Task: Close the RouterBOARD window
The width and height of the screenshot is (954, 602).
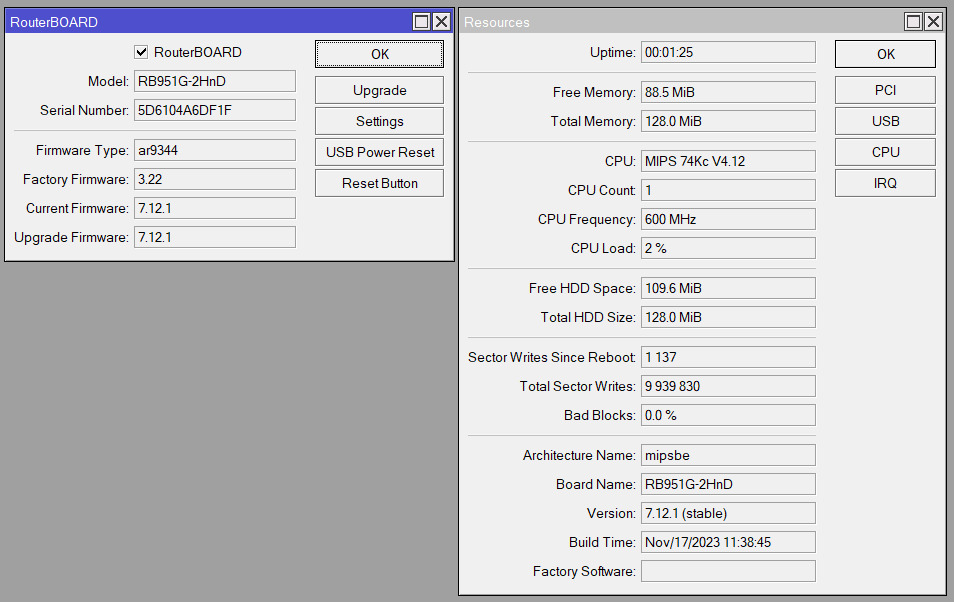Action: [441, 22]
